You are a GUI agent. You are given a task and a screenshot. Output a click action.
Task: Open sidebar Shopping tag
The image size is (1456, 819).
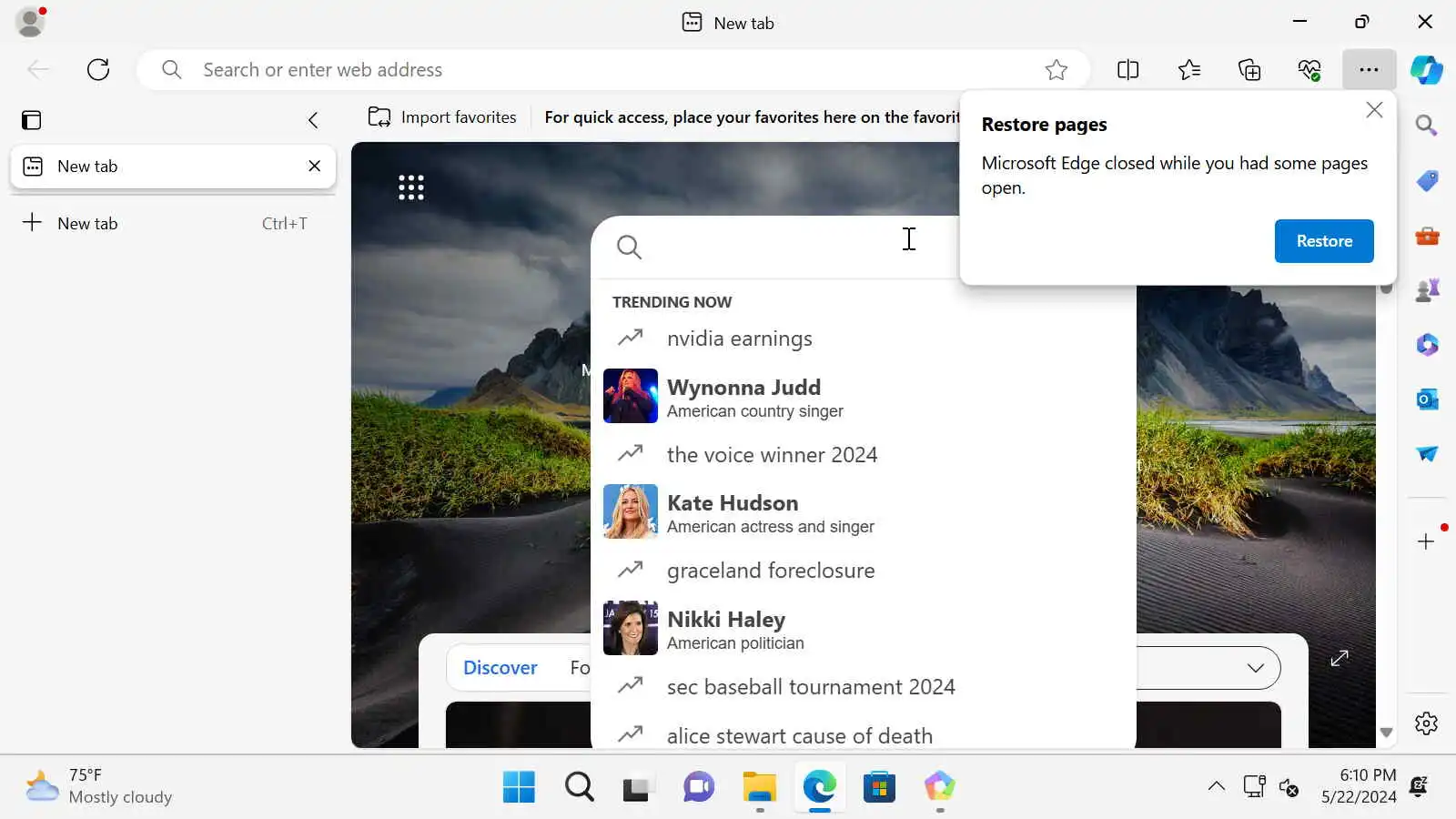[x=1426, y=181]
